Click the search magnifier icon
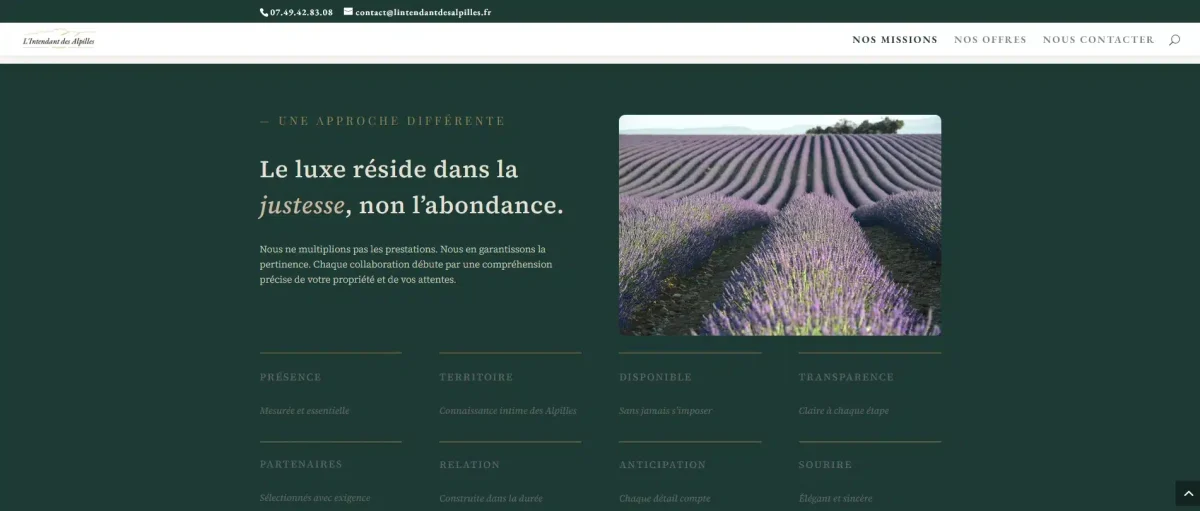The height and width of the screenshot is (511, 1200). pyautogui.click(x=1174, y=40)
